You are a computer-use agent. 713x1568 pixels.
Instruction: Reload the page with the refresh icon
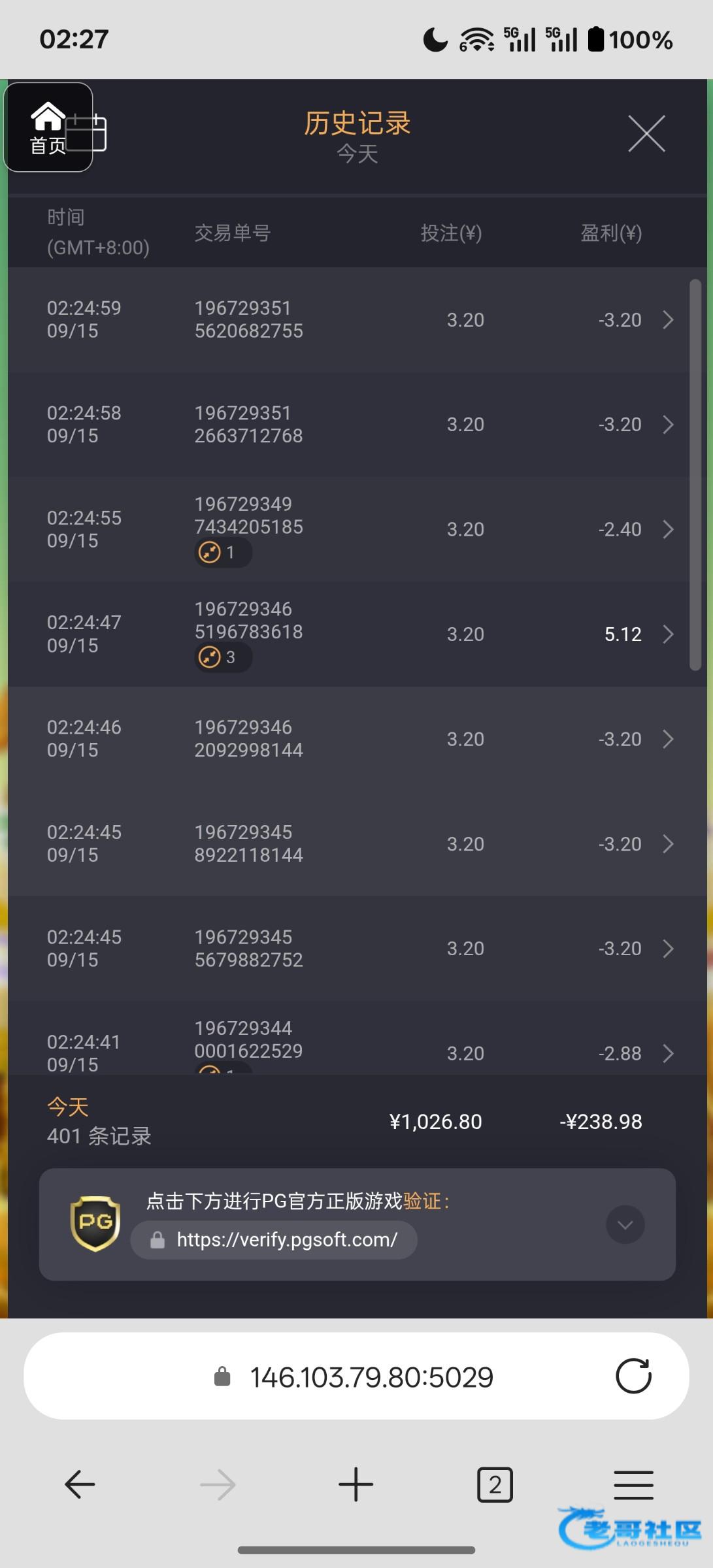[x=633, y=1376]
